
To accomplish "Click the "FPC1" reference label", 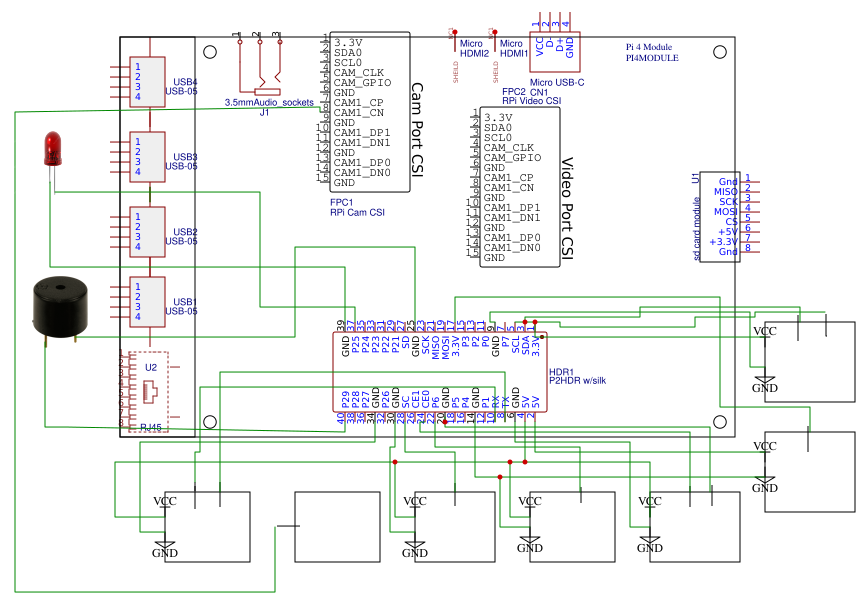I will (341, 203).
